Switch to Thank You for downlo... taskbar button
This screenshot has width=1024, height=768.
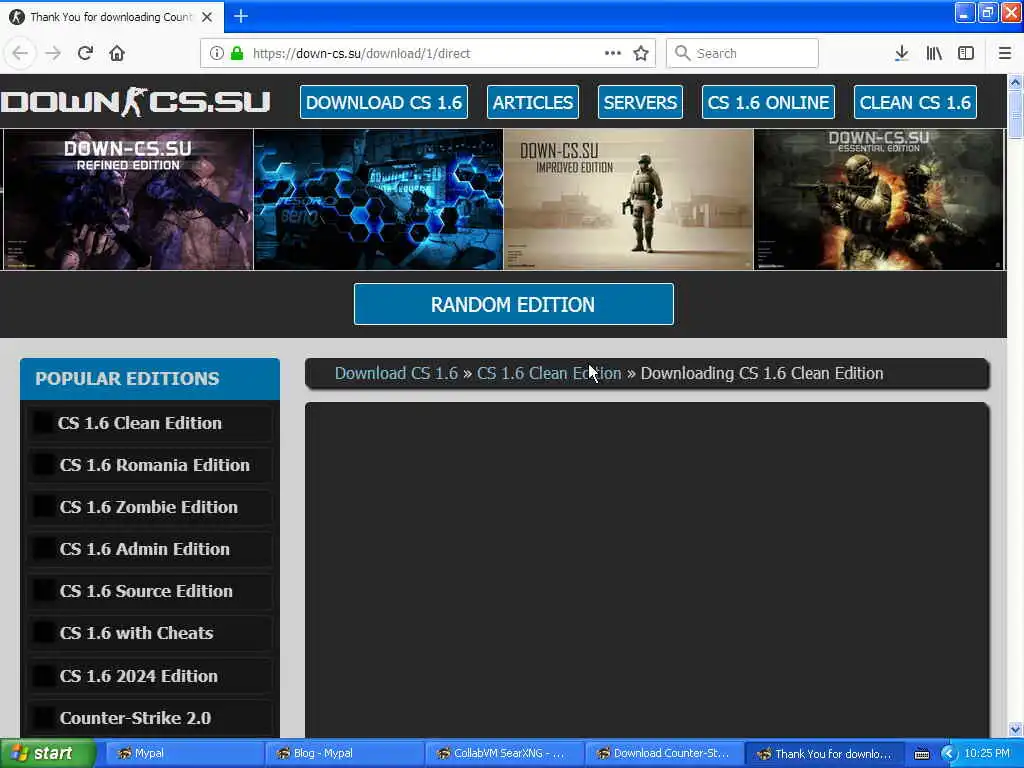click(824, 754)
